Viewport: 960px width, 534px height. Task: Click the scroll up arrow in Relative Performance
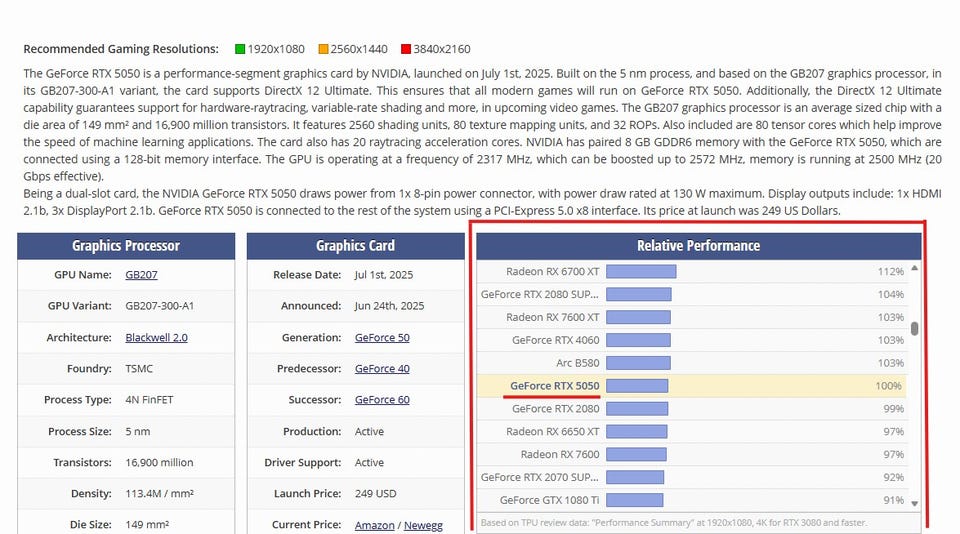pos(915,268)
